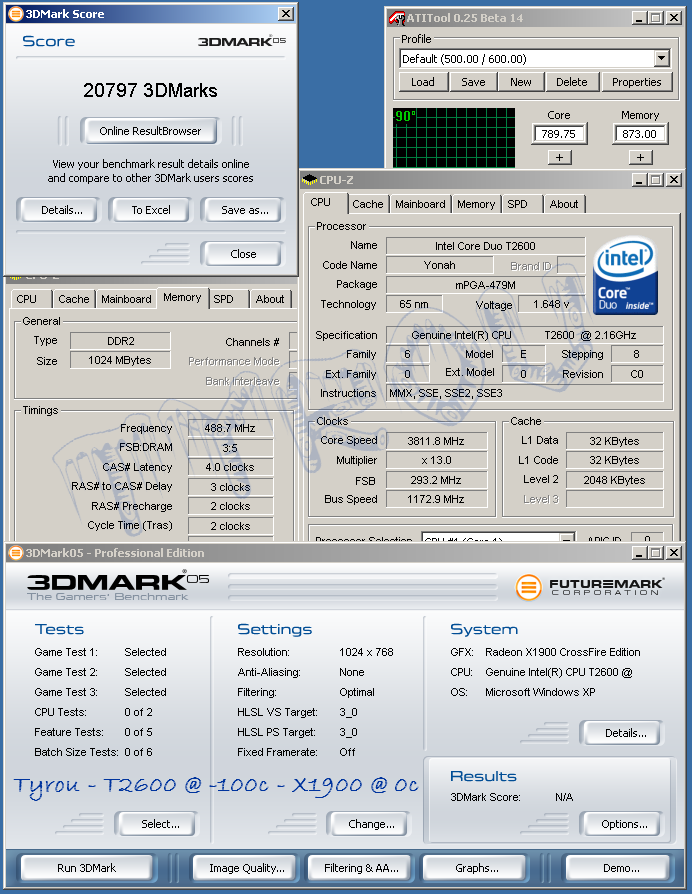692x894 pixels.
Task: Select Mainboard tab in background CPU-Z window
Action: point(126,299)
